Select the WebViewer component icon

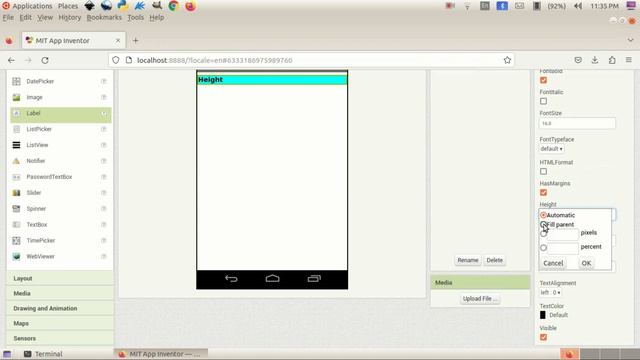coord(16,256)
